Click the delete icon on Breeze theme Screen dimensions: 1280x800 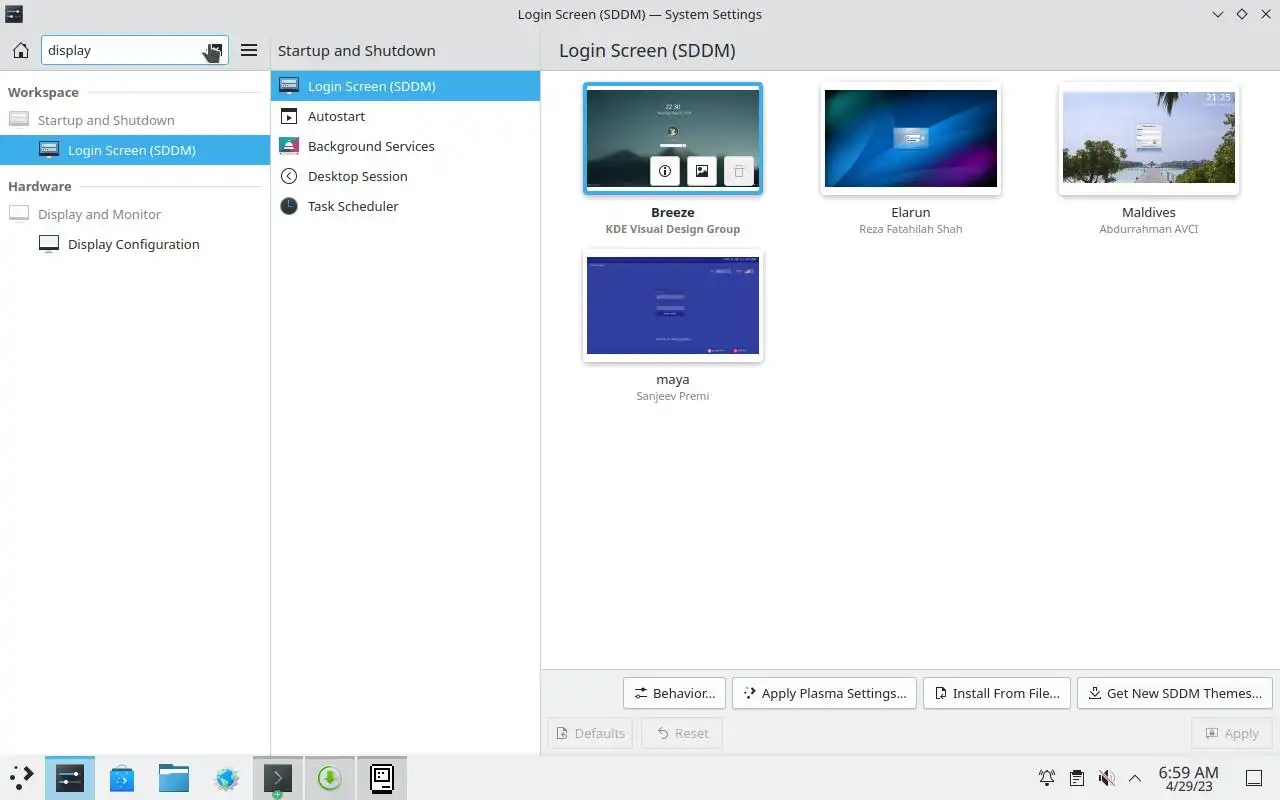[739, 171]
